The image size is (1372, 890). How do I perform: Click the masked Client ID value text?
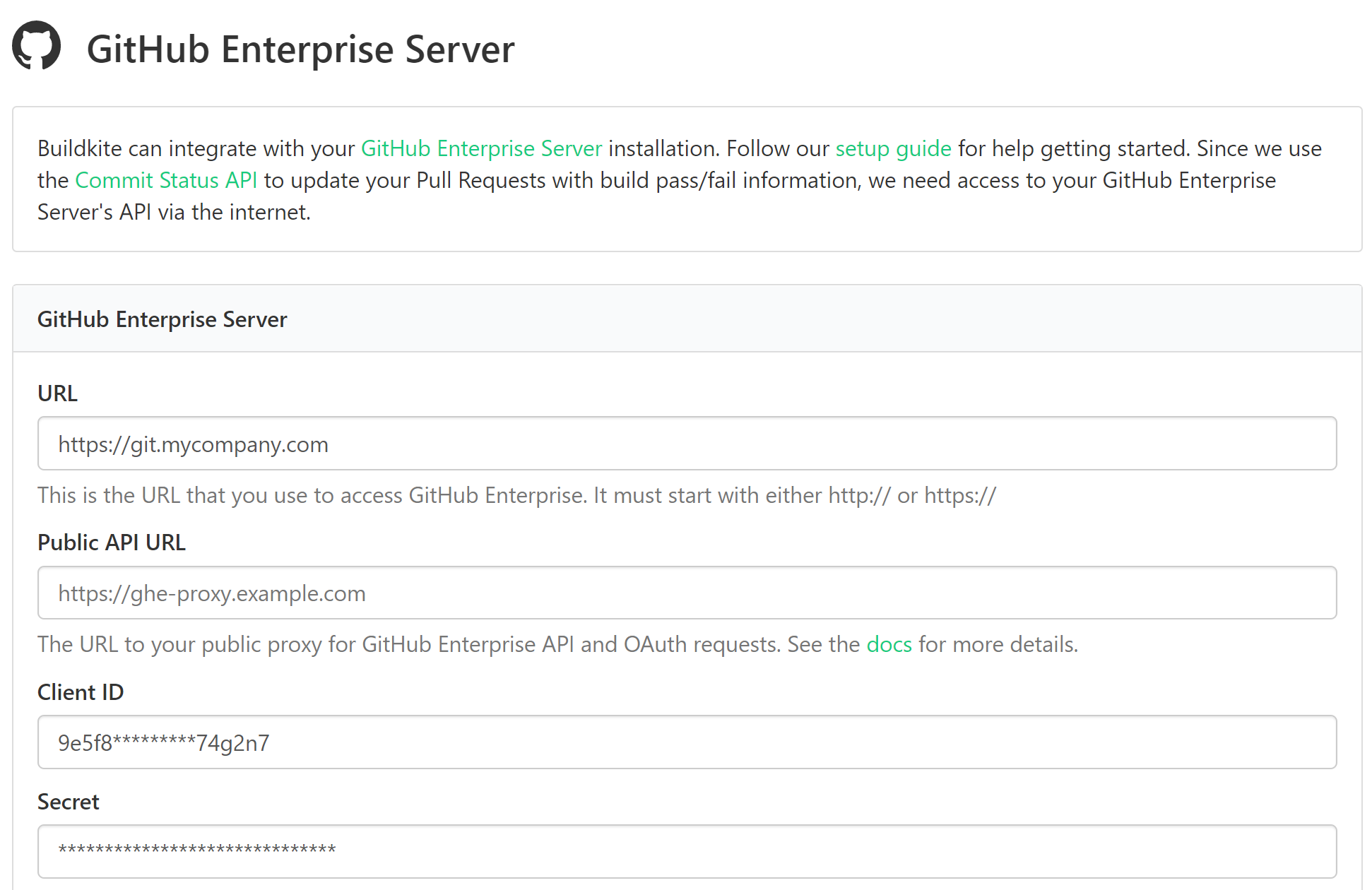coord(164,742)
